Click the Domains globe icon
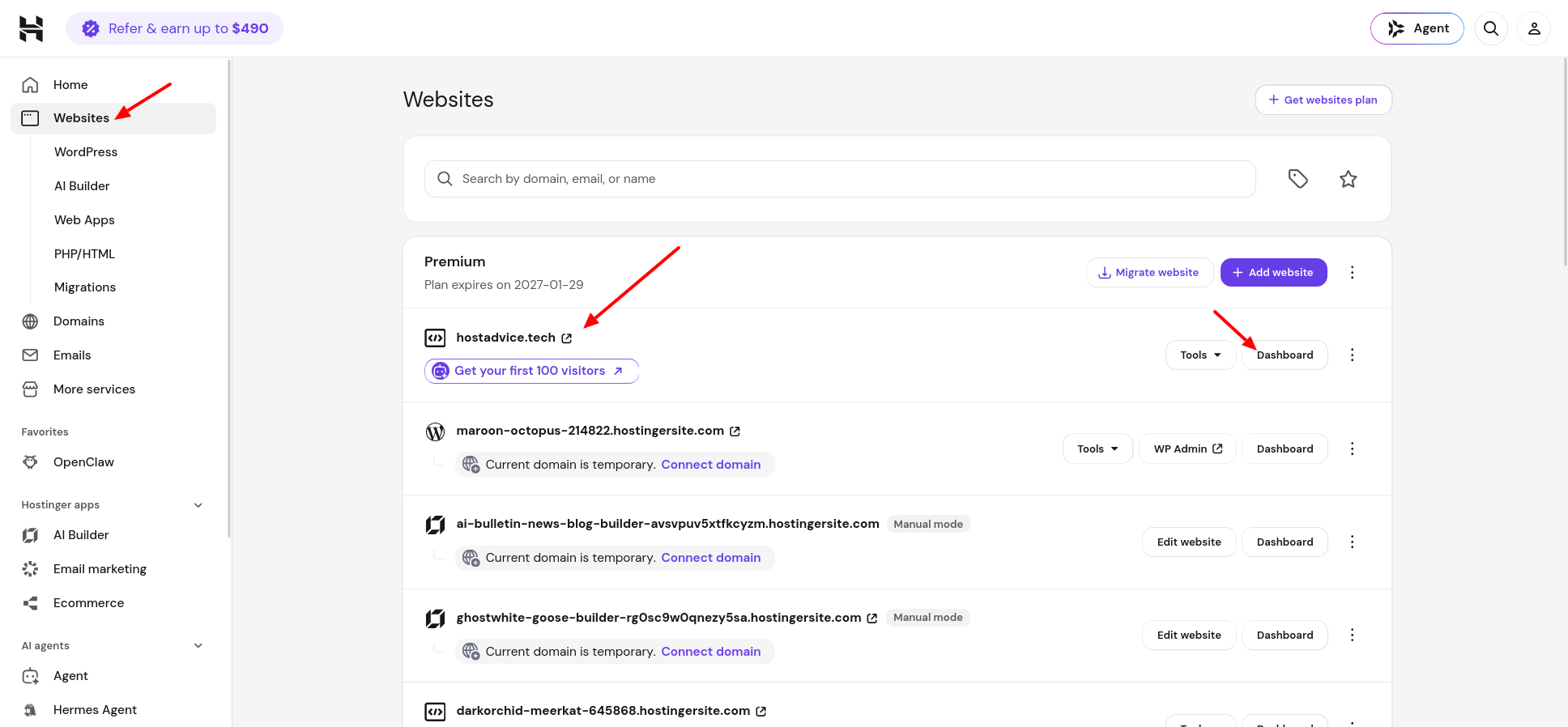Viewport: 1568px width, 727px height. pyautogui.click(x=30, y=321)
